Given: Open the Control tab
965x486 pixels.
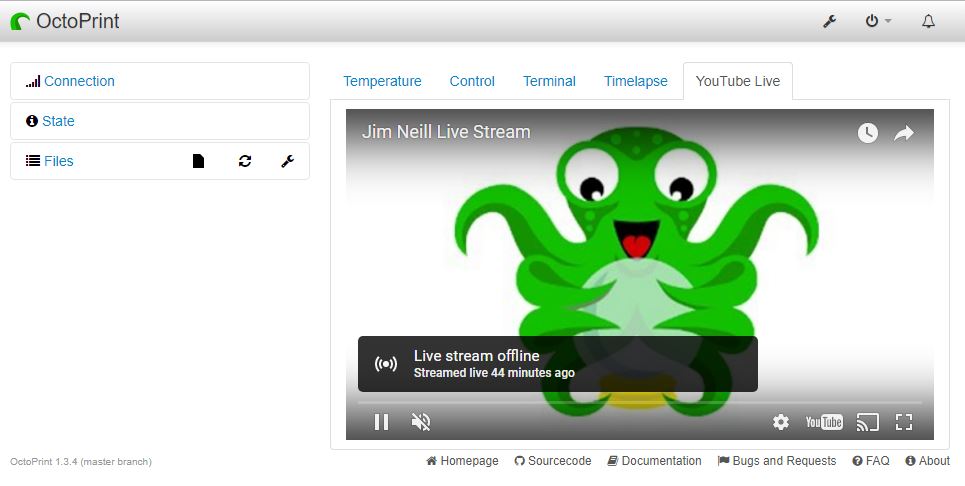Looking at the screenshot, I should click(472, 81).
